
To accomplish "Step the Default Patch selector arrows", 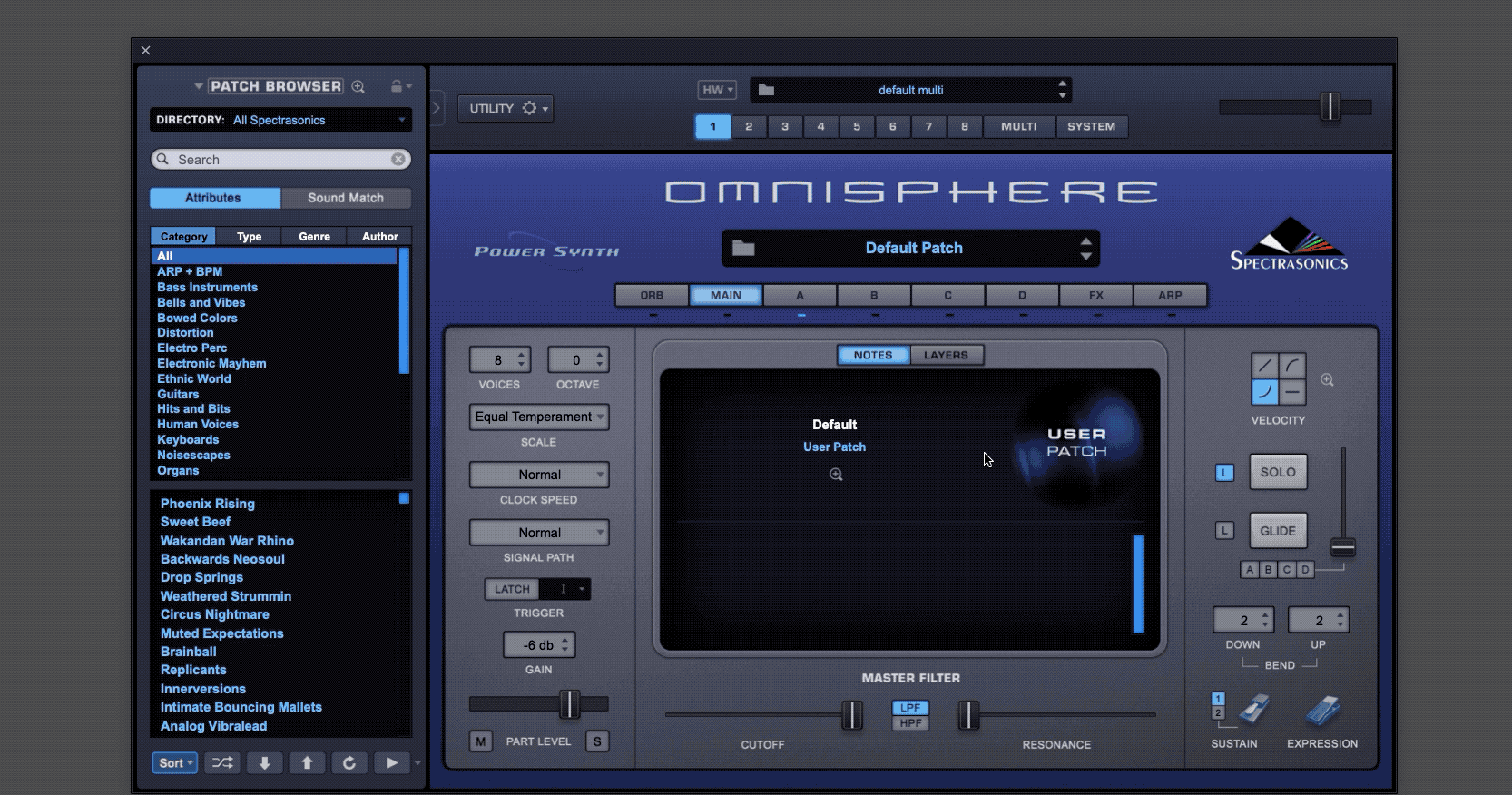I will coord(1085,248).
